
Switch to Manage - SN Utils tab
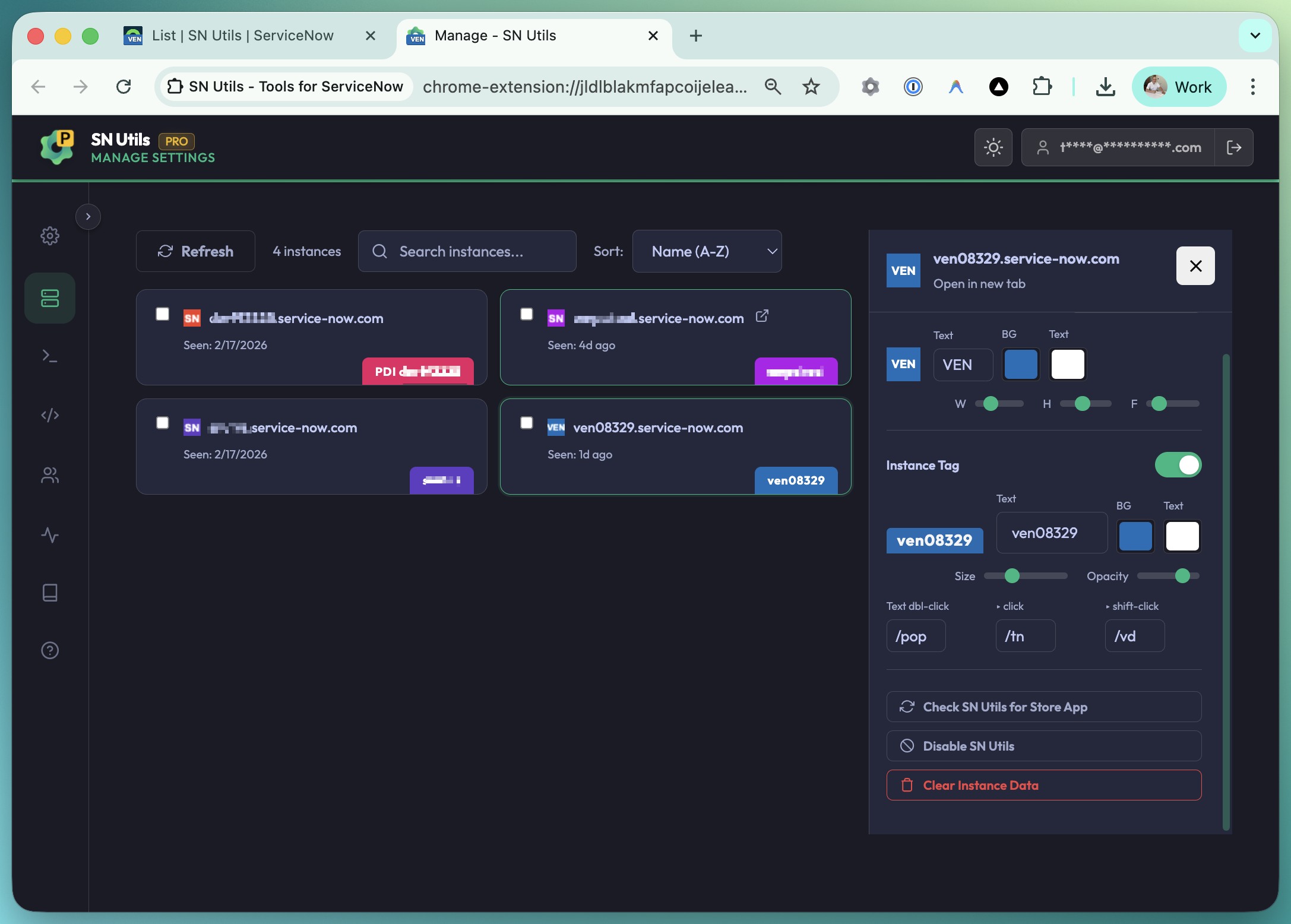coord(495,36)
